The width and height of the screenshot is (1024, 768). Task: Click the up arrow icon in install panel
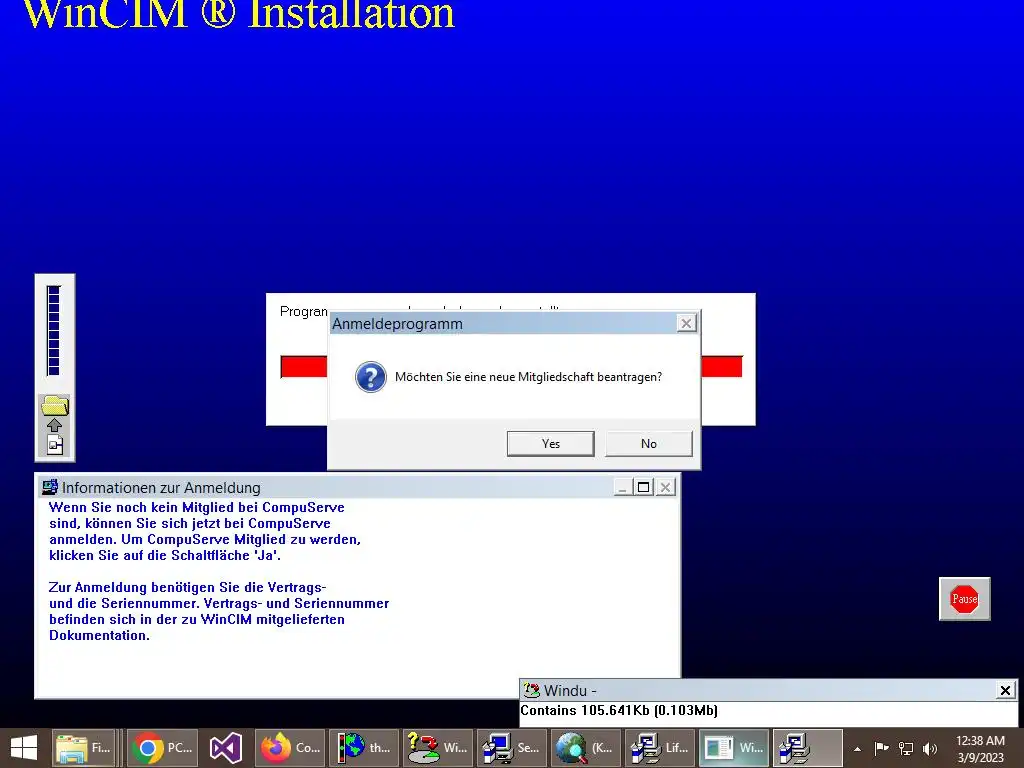pos(55,424)
